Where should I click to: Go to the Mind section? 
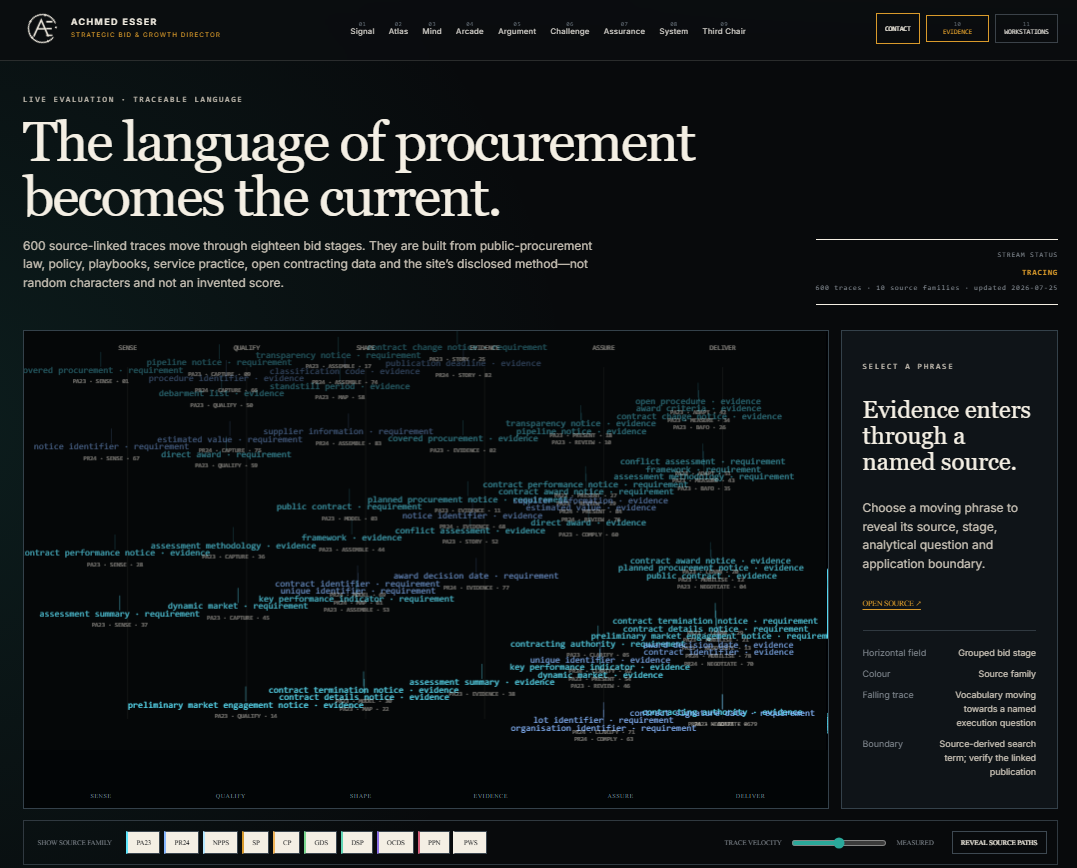[x=432, y=29]
